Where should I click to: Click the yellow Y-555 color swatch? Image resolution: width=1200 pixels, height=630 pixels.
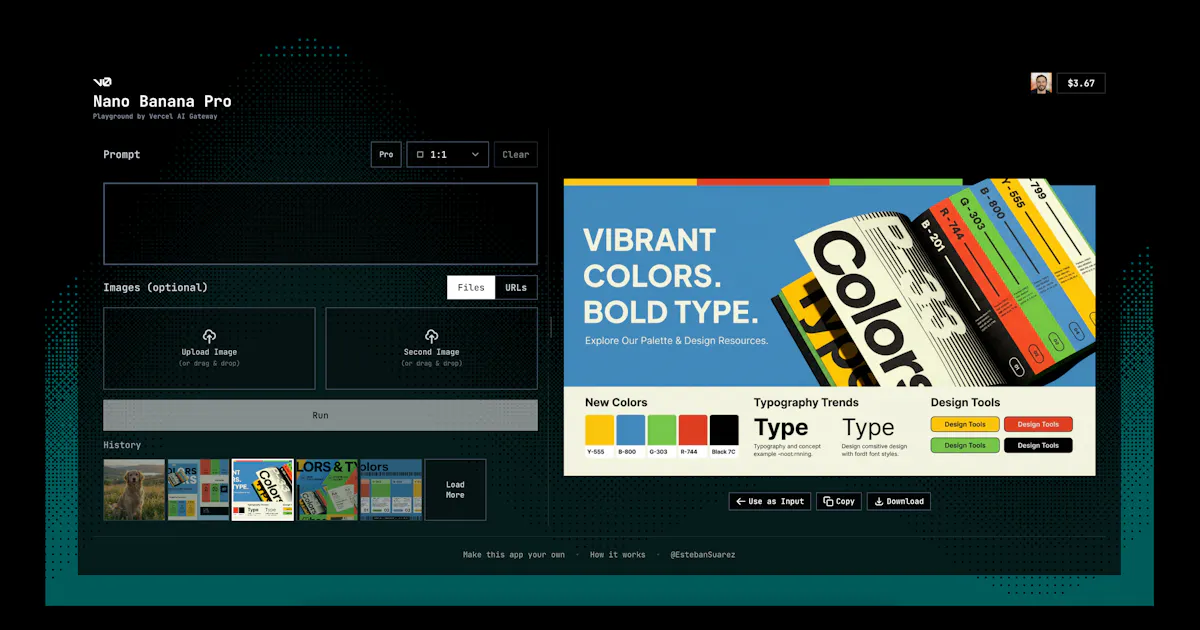pyautogui.click(x=599, y=430)
